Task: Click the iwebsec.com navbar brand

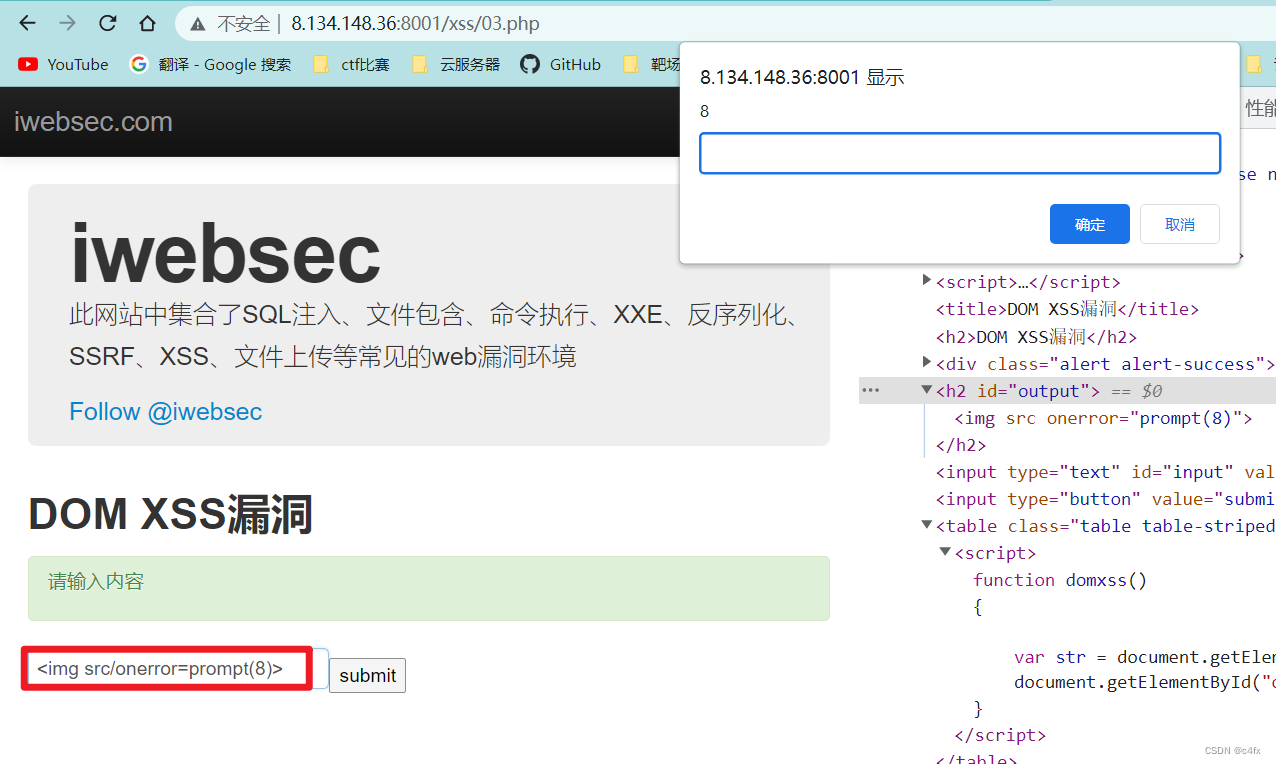Action: coord(93,122)
